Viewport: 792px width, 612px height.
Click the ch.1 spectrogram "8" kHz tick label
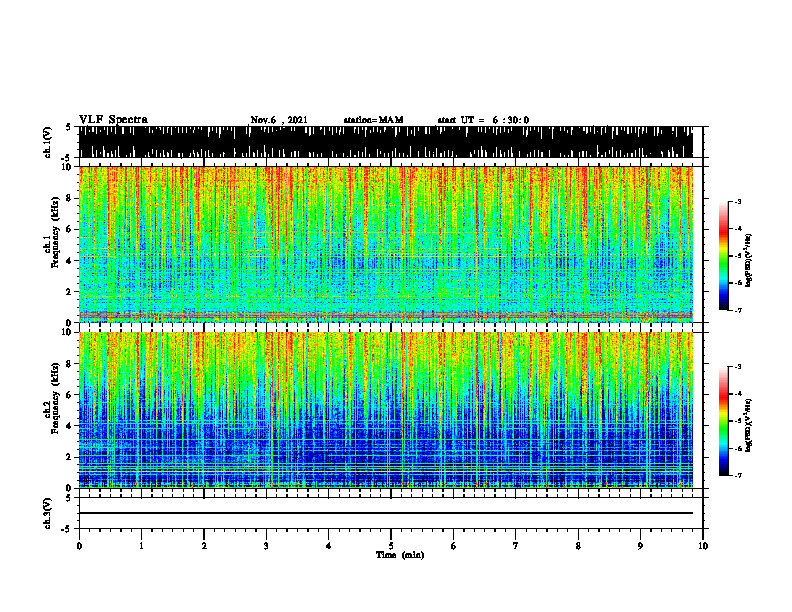click(69, 198)
